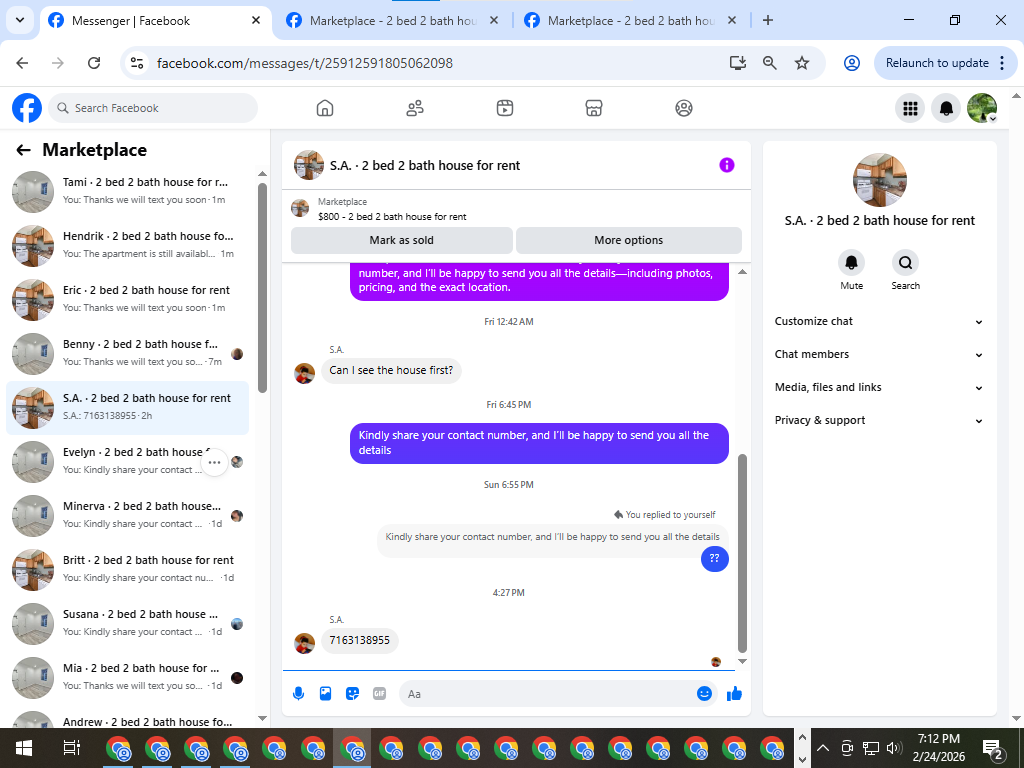Open Chrome zoom magnifier icon

tap(770, 63)
